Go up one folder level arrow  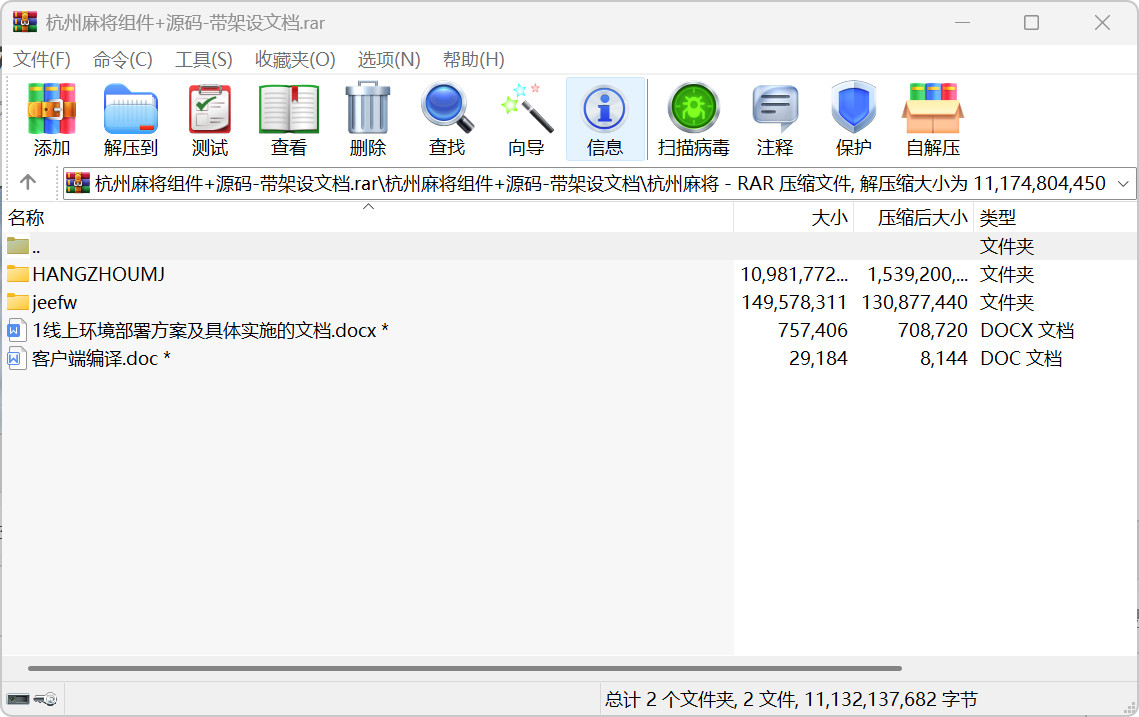click(x=28, y=182)
